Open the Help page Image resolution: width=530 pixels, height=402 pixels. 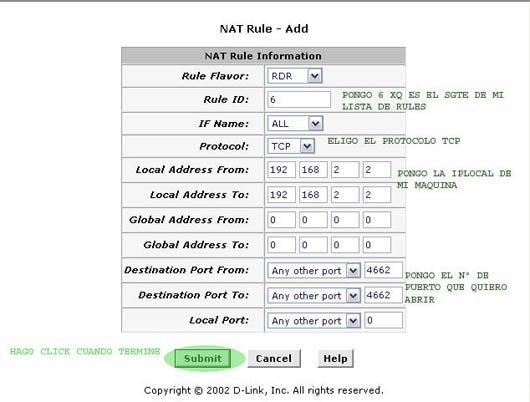(x=335, y=358)
